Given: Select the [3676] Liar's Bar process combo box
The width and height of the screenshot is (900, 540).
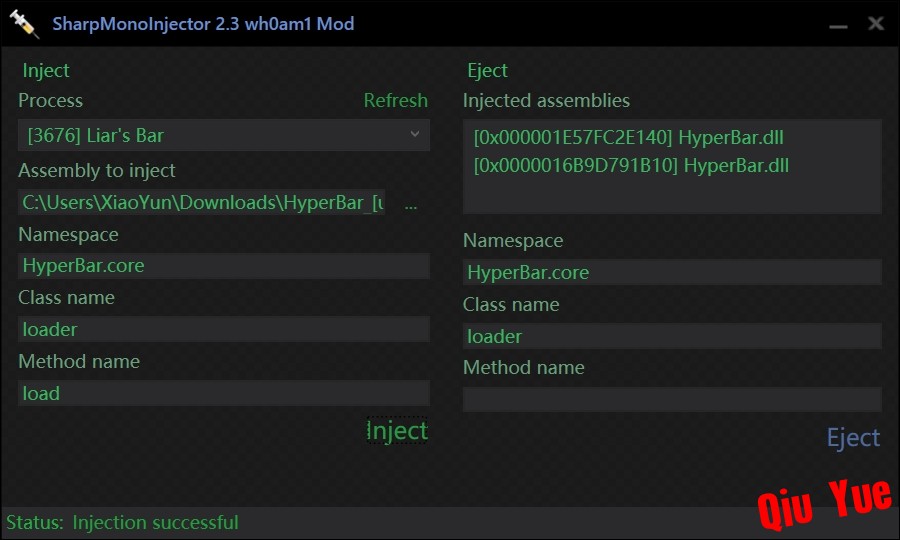Looking at the screenshot, I should (x=224, y=135).
